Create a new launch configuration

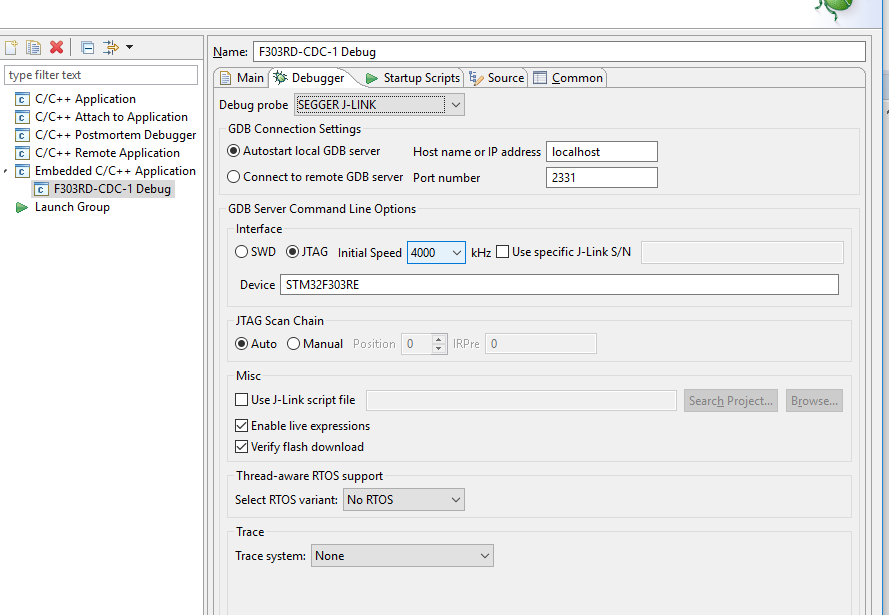point(11,46)
